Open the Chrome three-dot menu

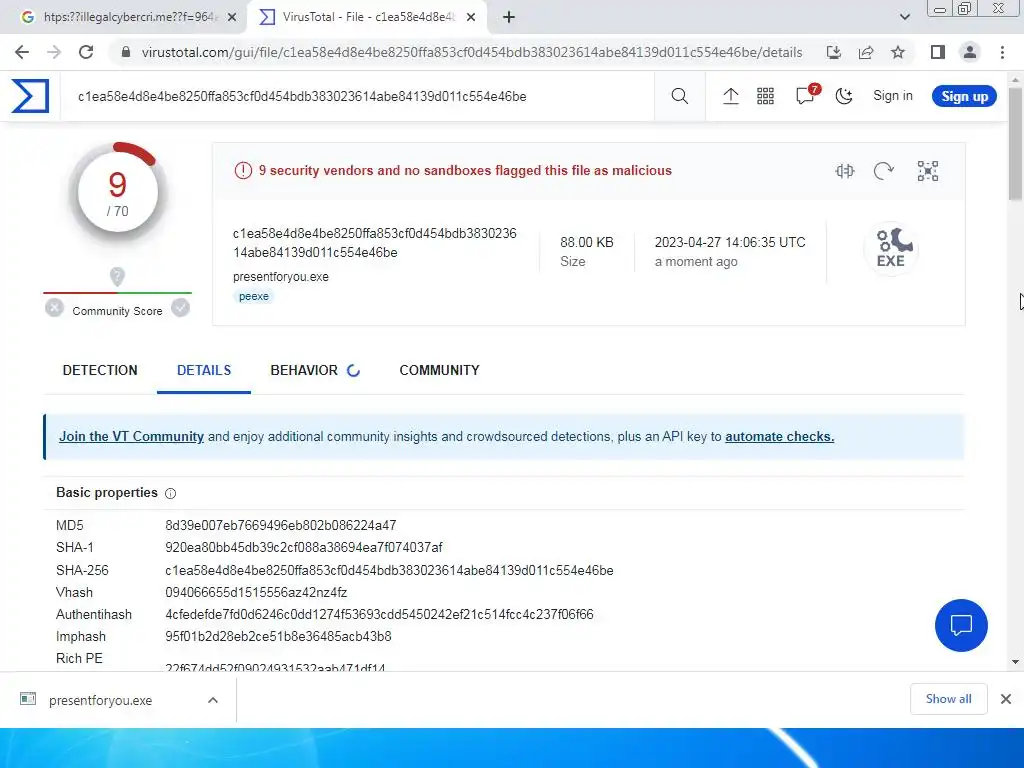click(1002, 52)
